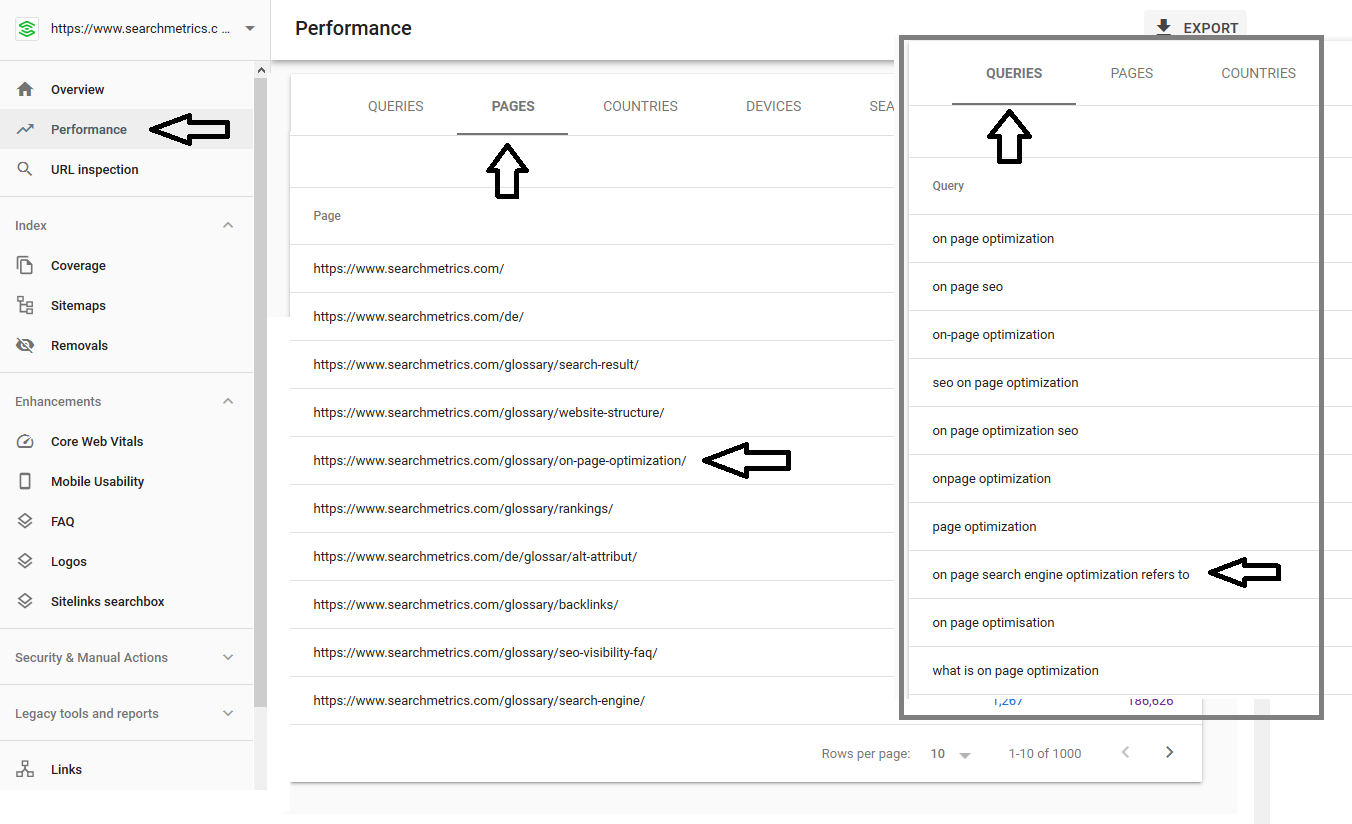Open Coverage via its pages icon
1352x824 pixels.
26,265
